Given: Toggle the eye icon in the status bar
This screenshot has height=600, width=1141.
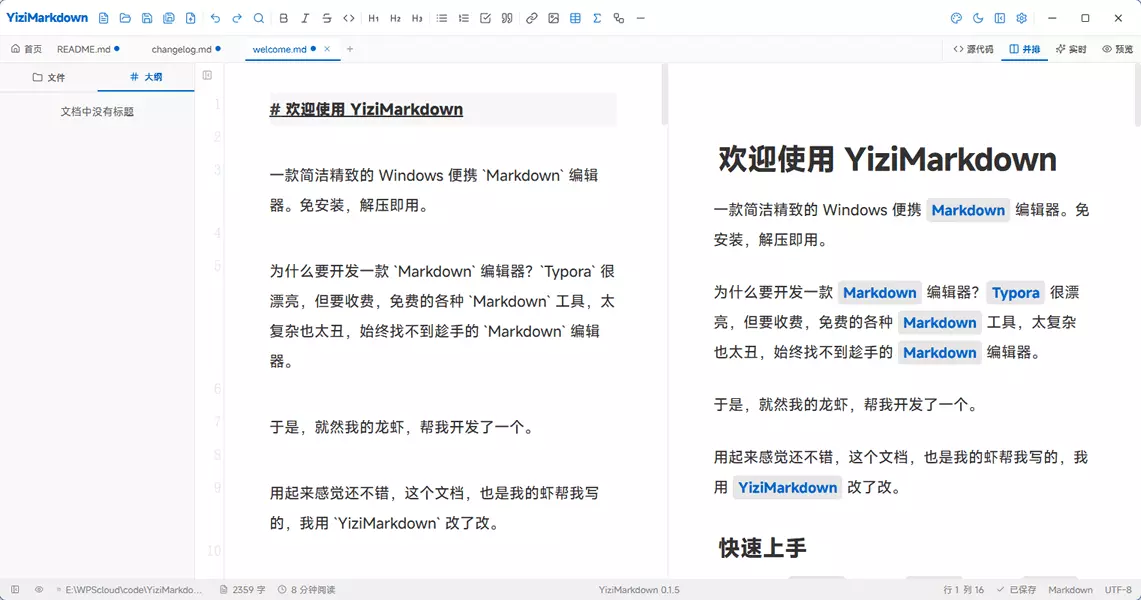Looking at the screenshot, I should (39, 590).
